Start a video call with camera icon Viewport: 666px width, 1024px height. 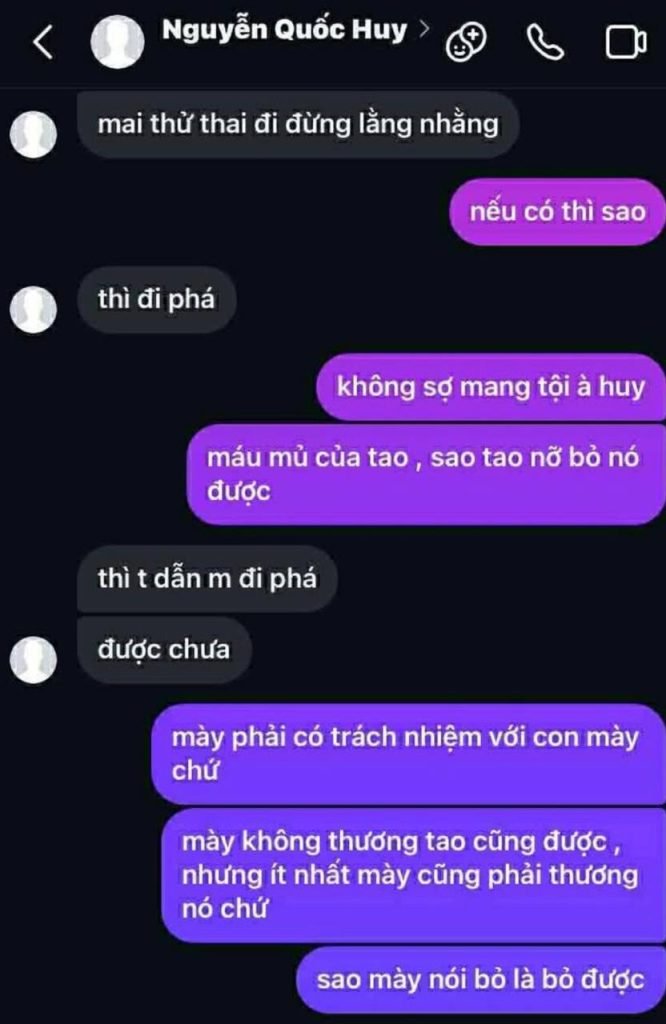pyautogui.click(x=626, y=42)
